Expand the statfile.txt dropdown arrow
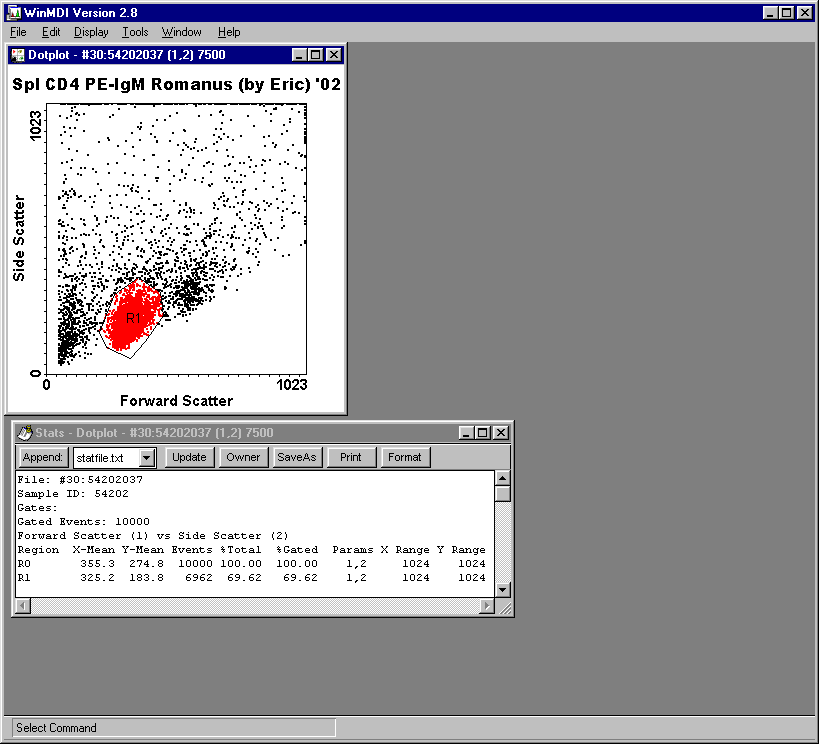 (x=147, y=458)
